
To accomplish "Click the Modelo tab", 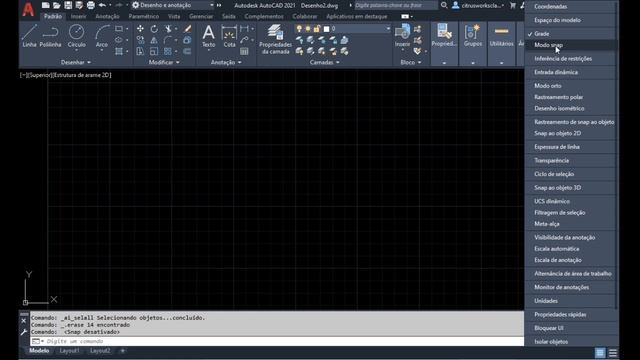I will (39, 351).
